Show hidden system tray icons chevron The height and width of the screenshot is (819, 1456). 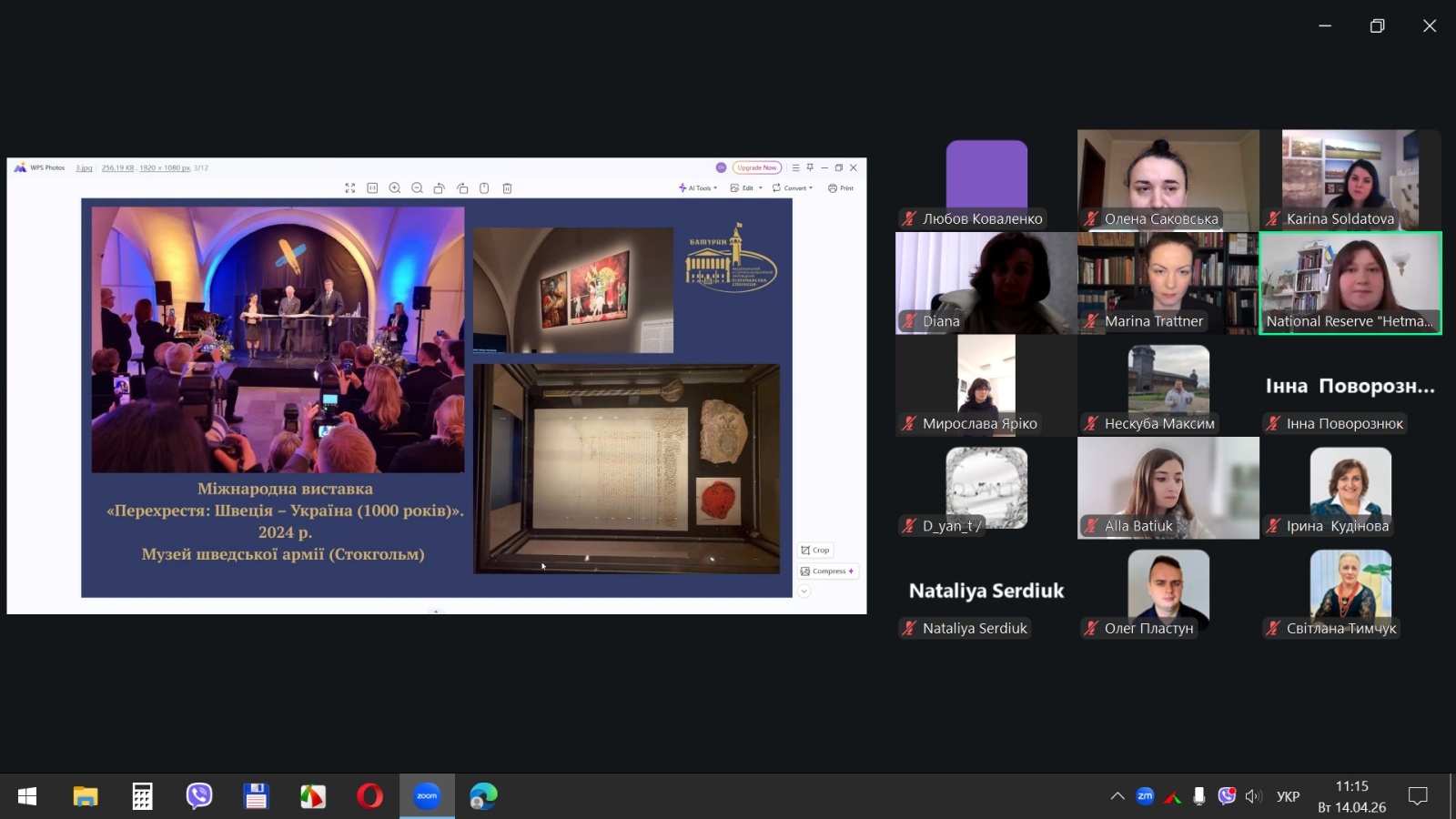point(1117,796)
